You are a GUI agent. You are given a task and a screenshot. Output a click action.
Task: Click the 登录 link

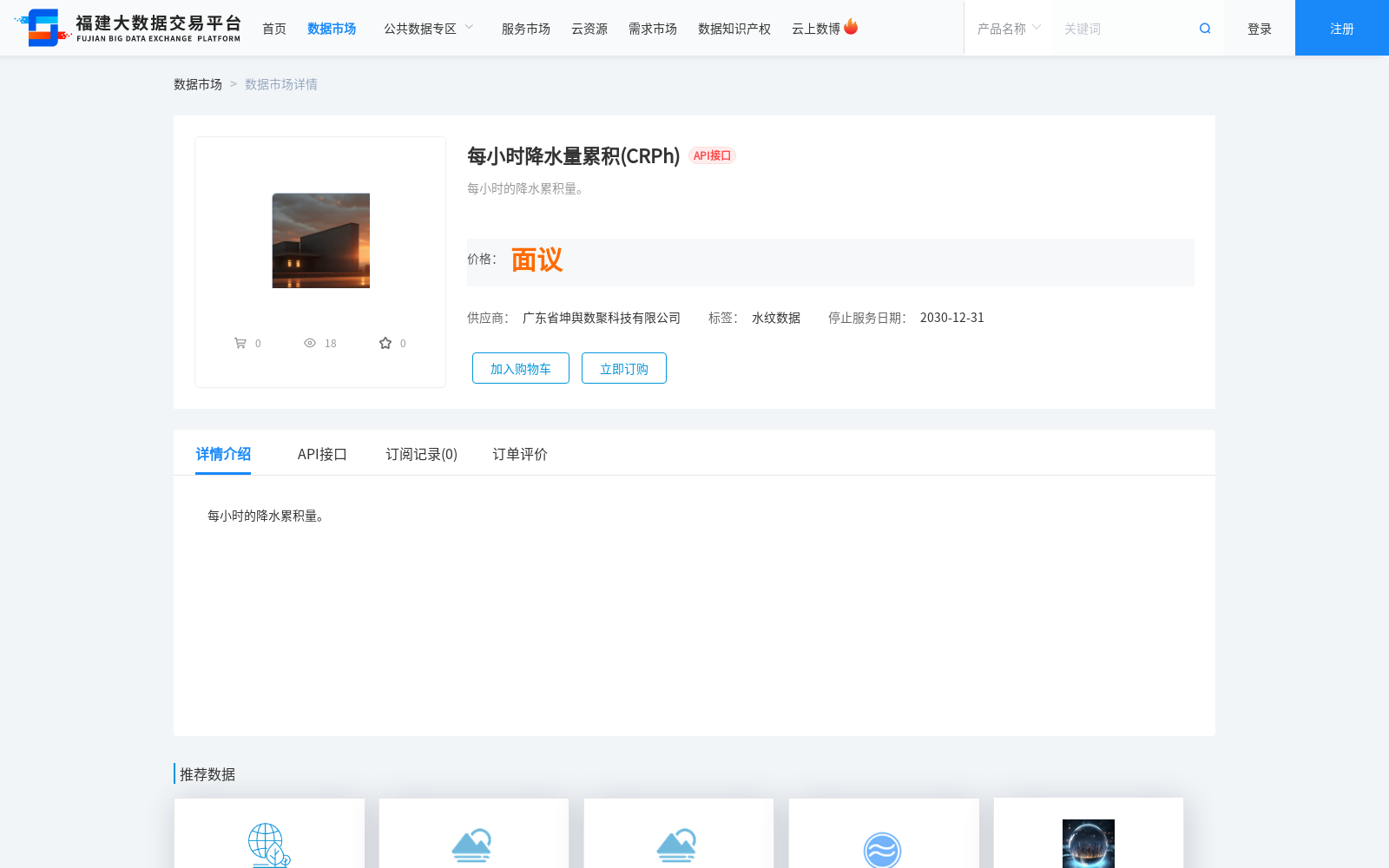point(1260,29)
